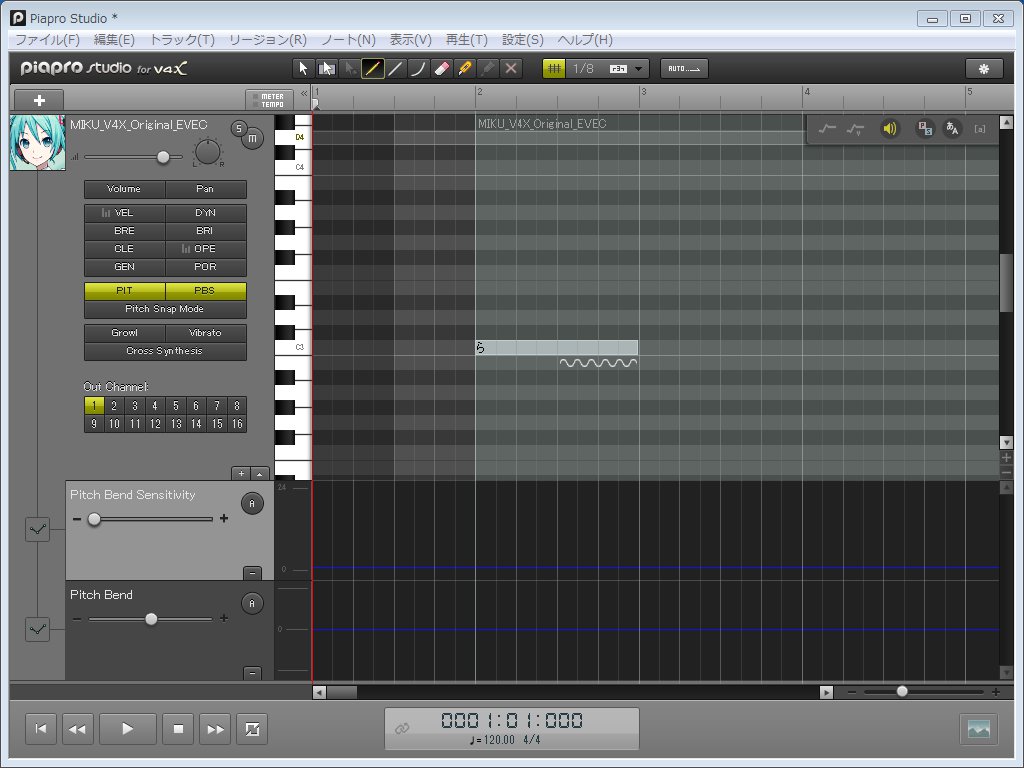
Task: Toggle pitch curve display icon
Action: [827, 129]
